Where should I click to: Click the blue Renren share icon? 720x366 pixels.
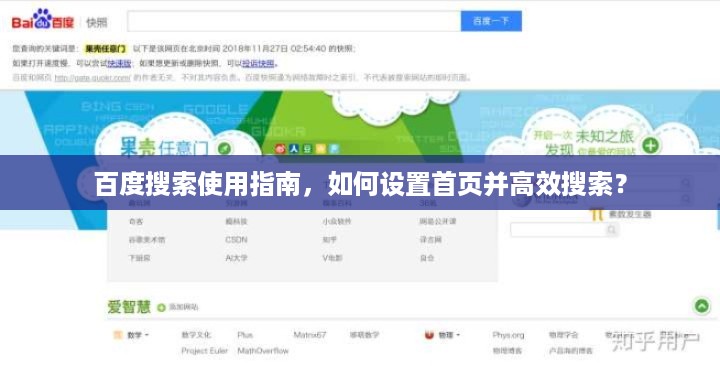tap(294, 149)
